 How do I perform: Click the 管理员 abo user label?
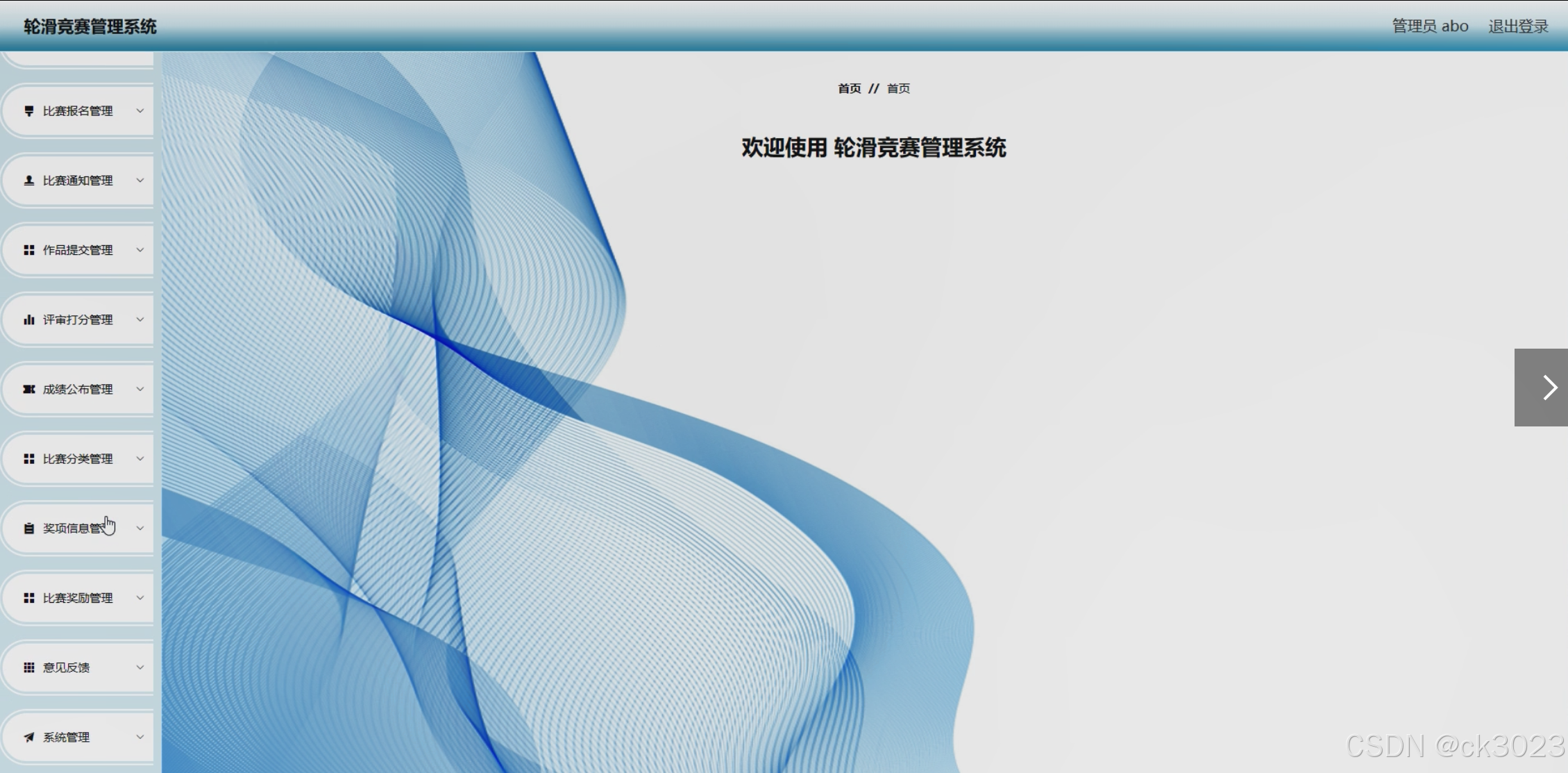pyautogui.click(x=1430, y=26)
